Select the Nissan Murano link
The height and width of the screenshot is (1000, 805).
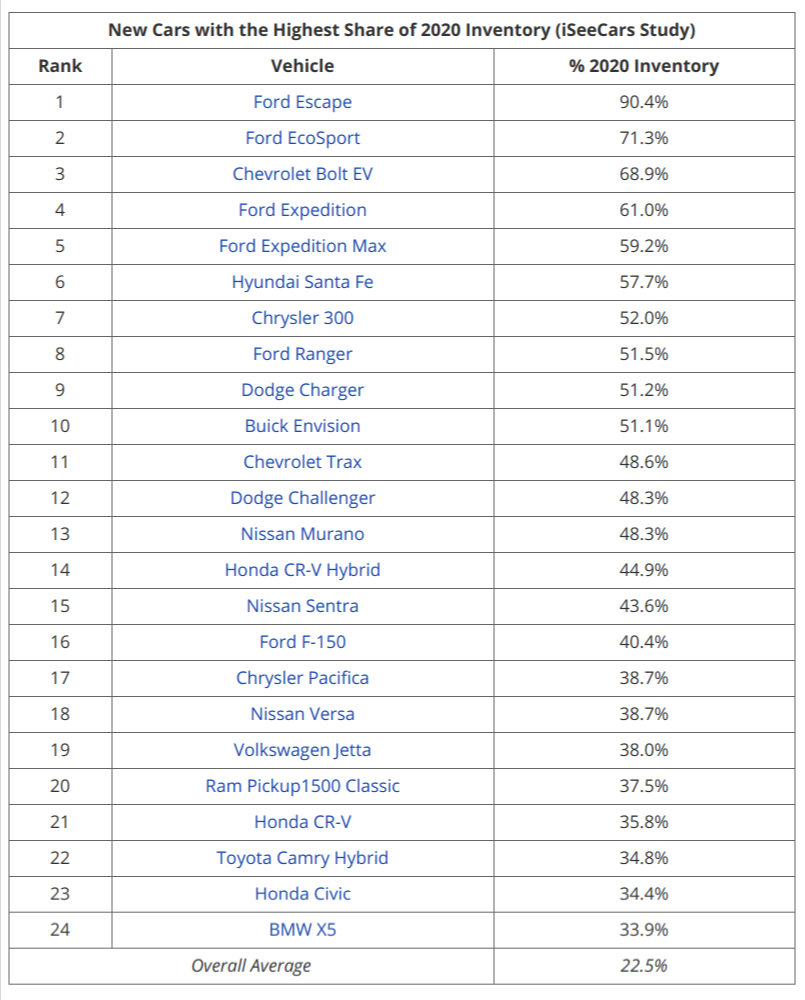302,534
